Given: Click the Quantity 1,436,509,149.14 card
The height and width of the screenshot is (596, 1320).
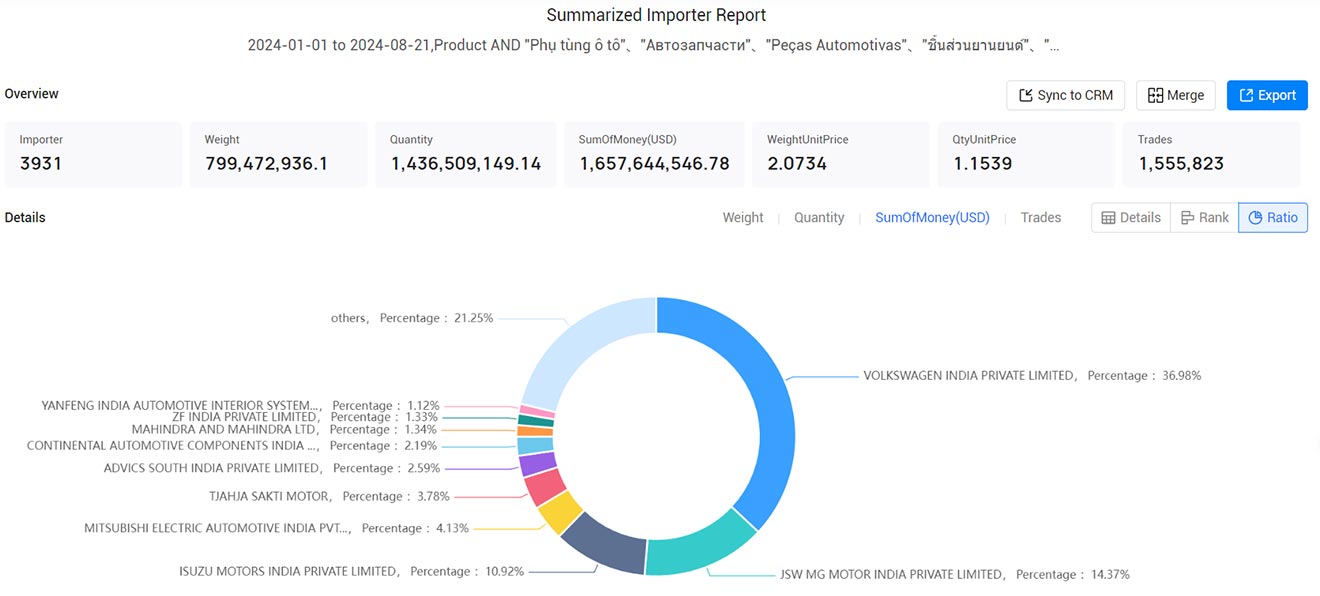Looking at the screenshot, I should 465,155.
